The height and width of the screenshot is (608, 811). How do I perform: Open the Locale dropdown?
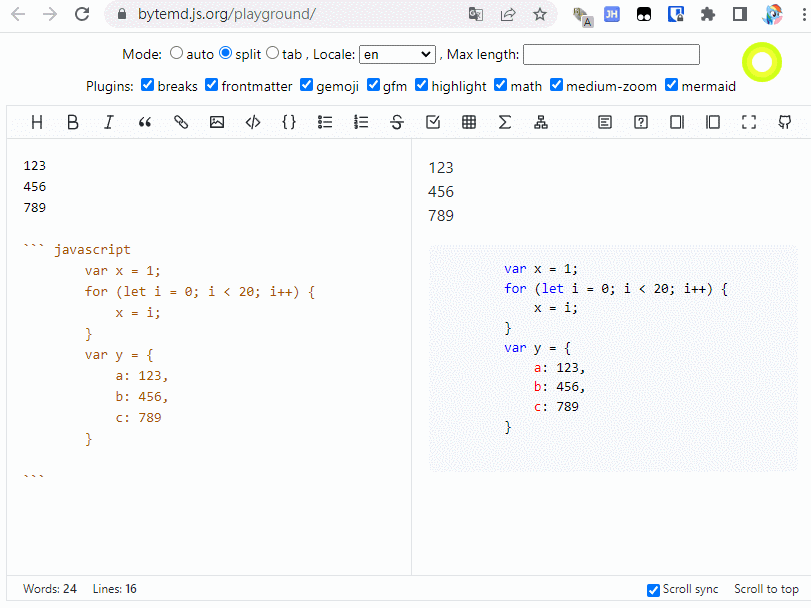pos(397,54)
